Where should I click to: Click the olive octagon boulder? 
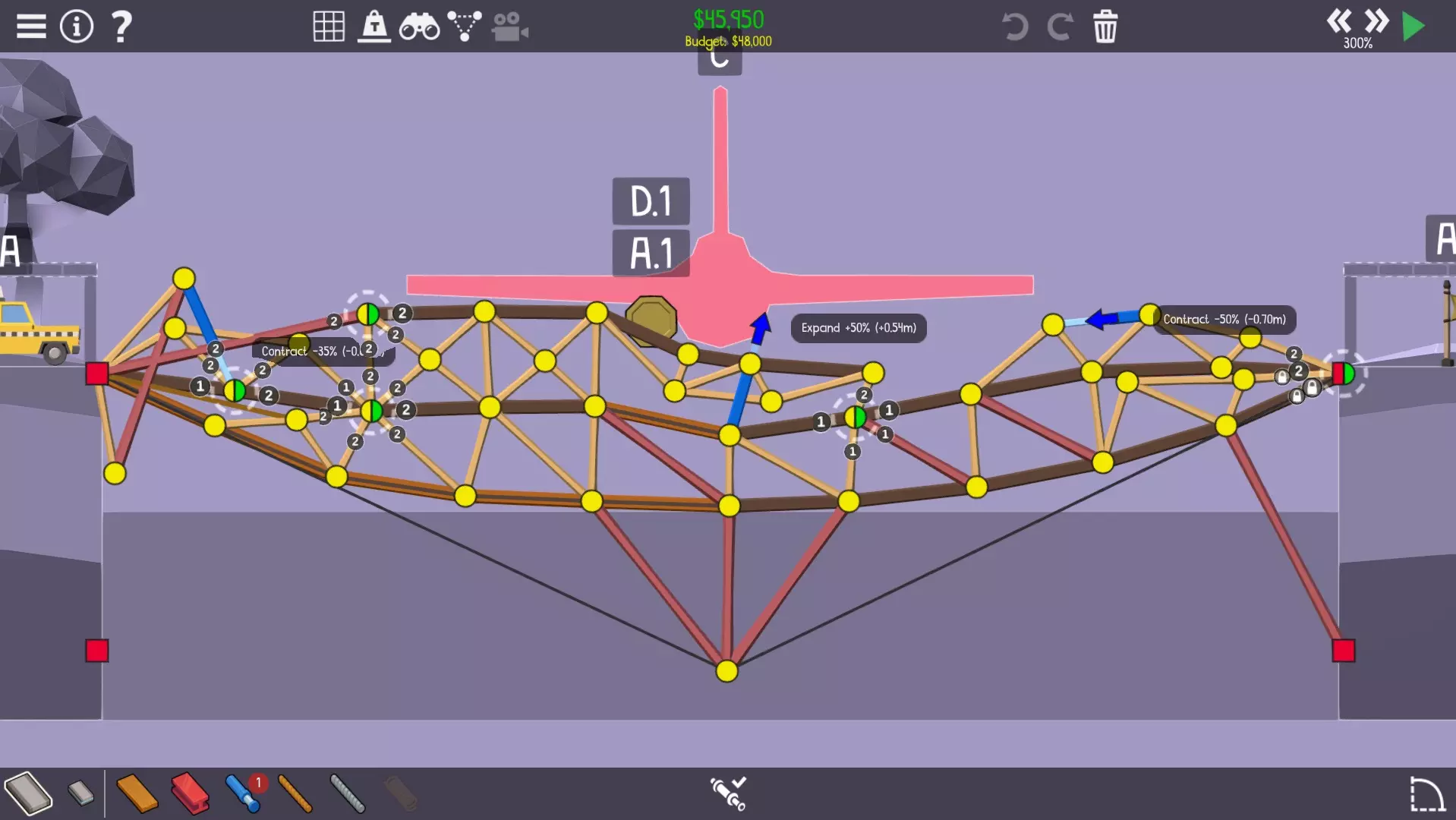[651, 321]
